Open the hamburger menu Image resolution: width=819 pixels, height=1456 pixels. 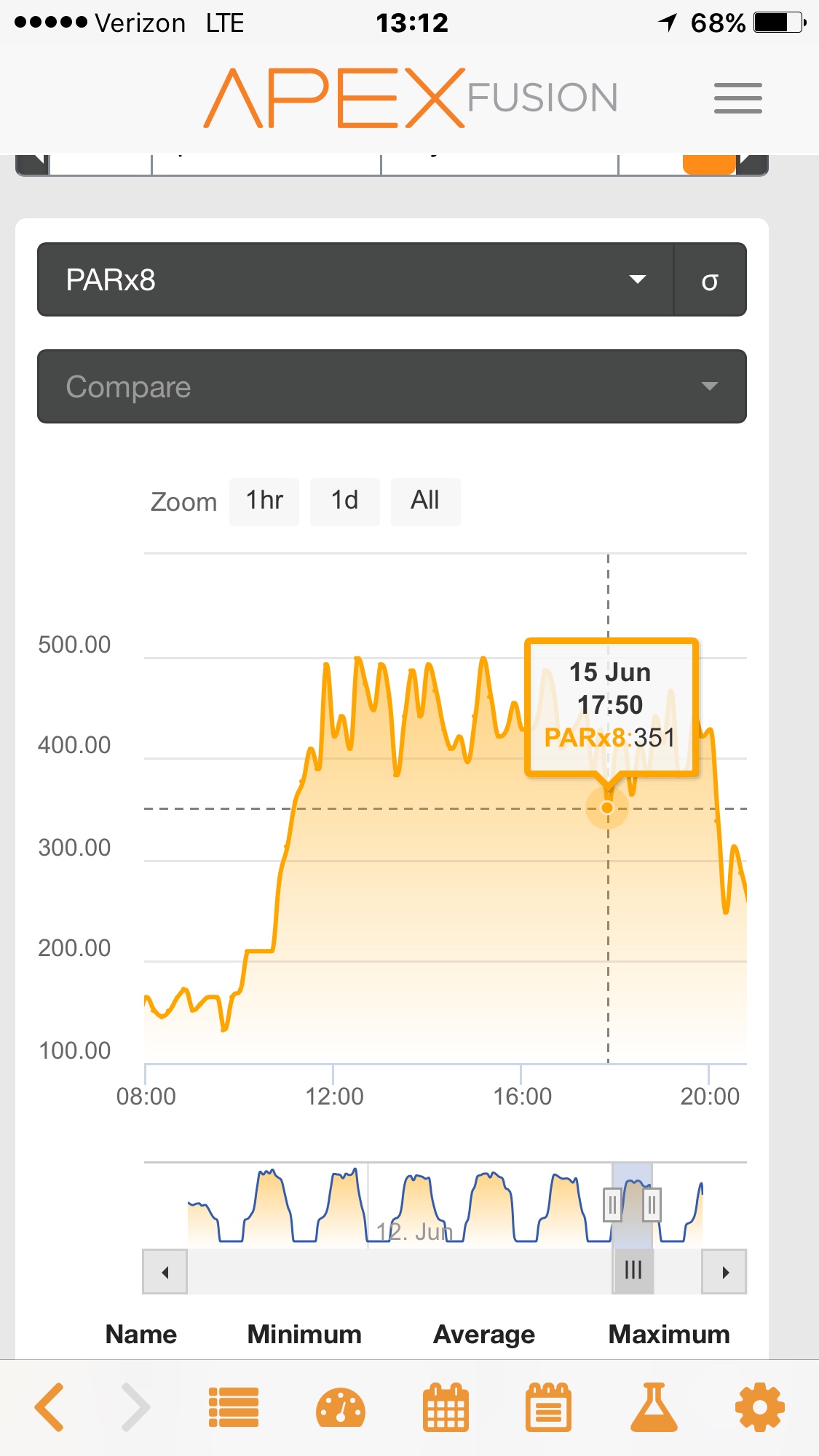pyautogui.click(x=737, y=98)
